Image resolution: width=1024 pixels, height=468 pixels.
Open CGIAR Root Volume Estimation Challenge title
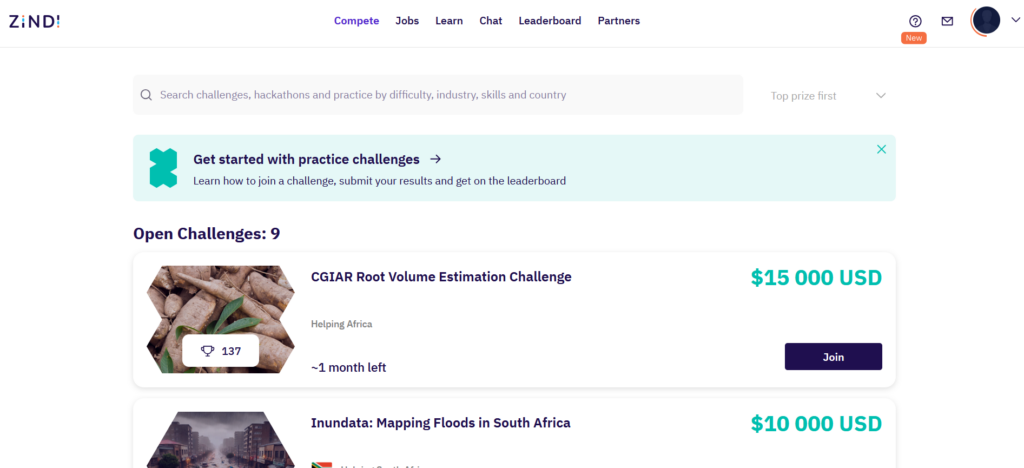point(441,277)
